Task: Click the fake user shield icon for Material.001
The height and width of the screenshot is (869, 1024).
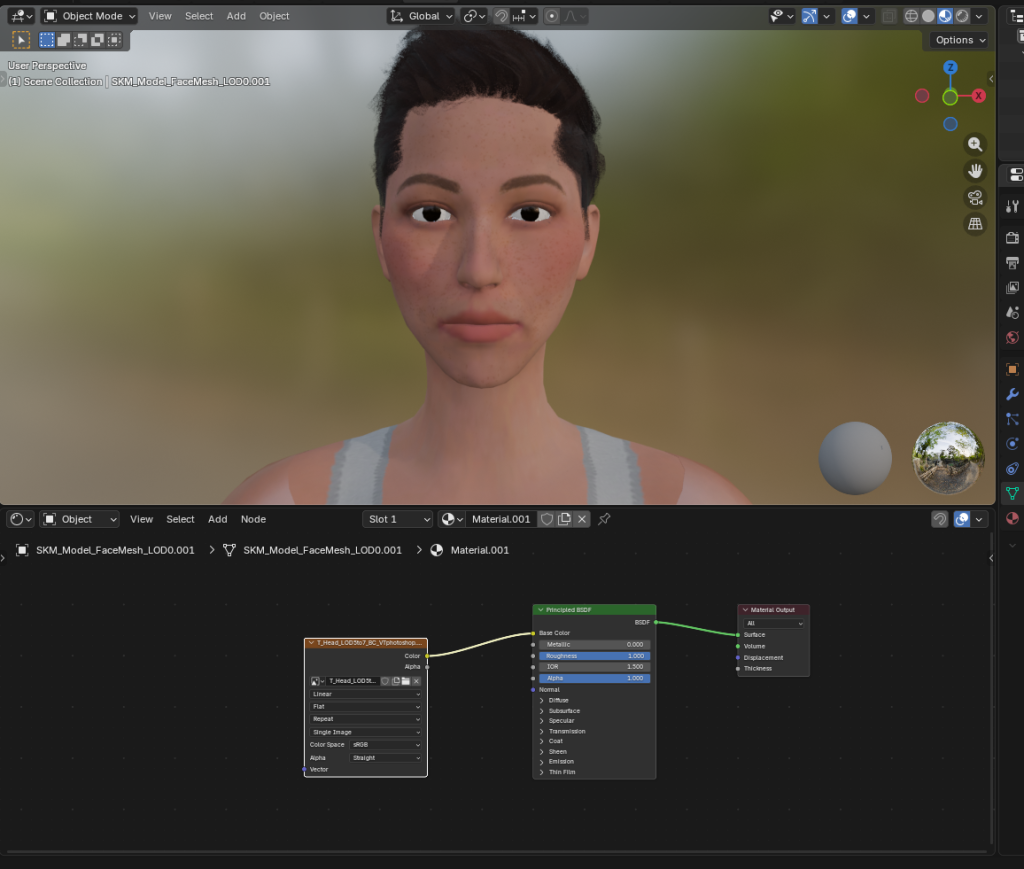Action: tap(547, 519)
